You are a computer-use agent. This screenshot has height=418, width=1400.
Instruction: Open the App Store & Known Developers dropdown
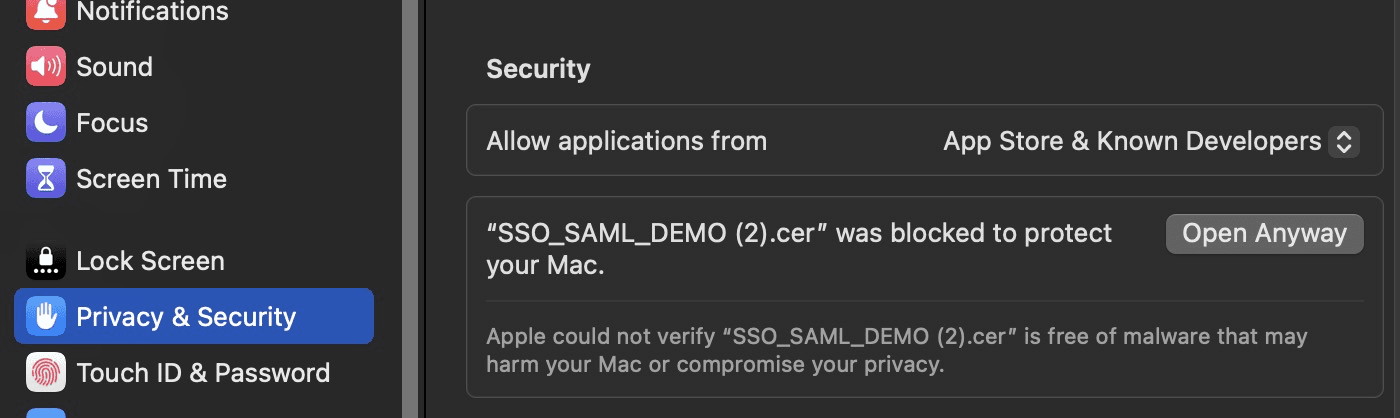(1132, 141)
